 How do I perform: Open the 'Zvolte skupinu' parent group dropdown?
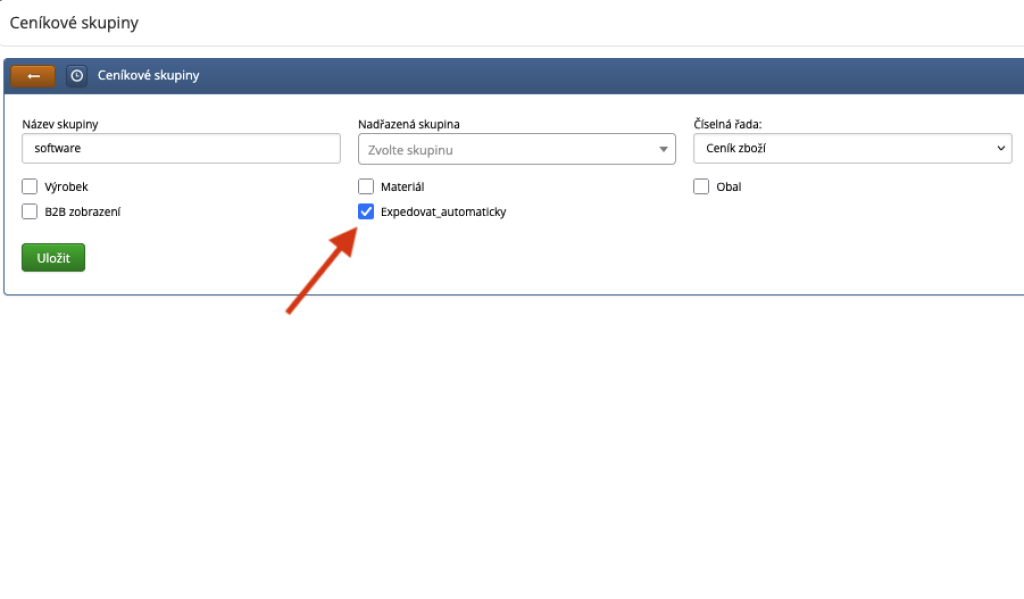(x=505, y=150)
